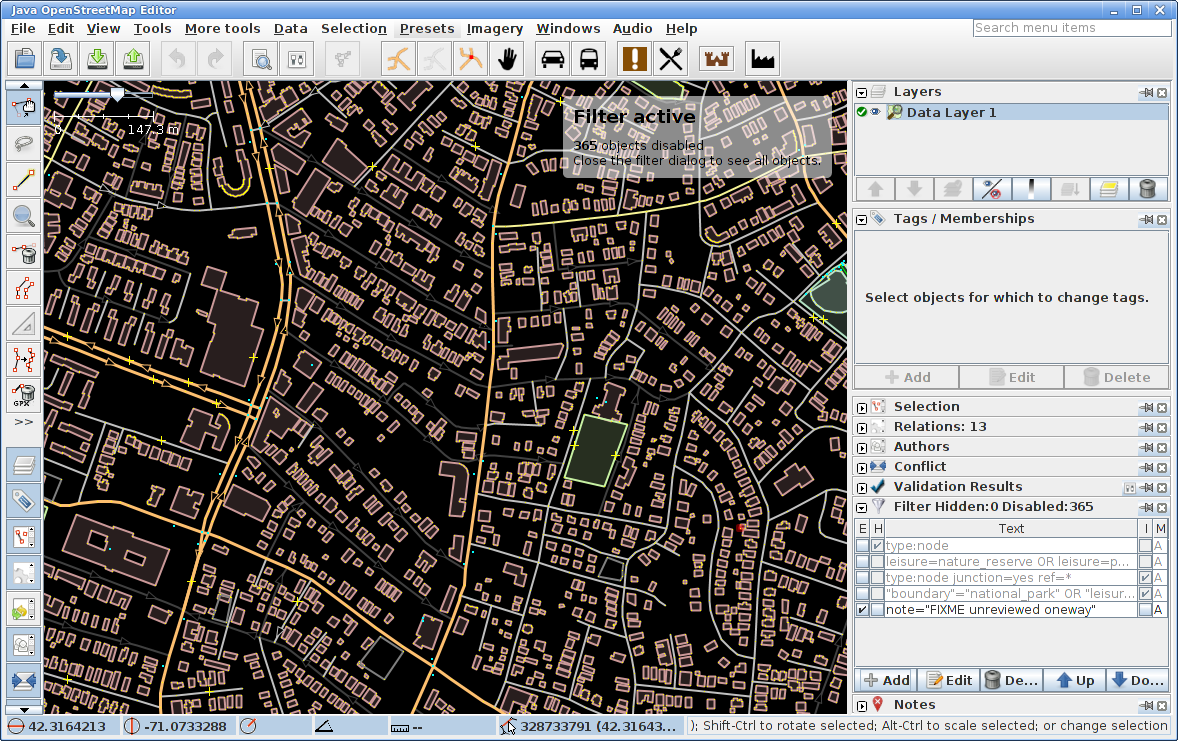Click the Open file toolbar icon
The width and height of the screenshot is (1178, 741).
click(x=25, y=59)
